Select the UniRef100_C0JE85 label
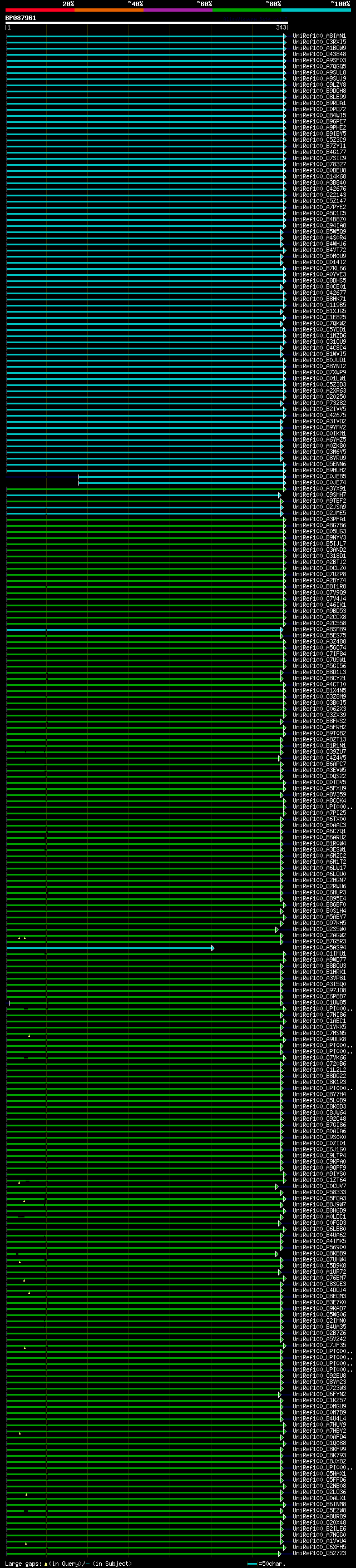This screenshot has height=1568, width=356. 319,477
